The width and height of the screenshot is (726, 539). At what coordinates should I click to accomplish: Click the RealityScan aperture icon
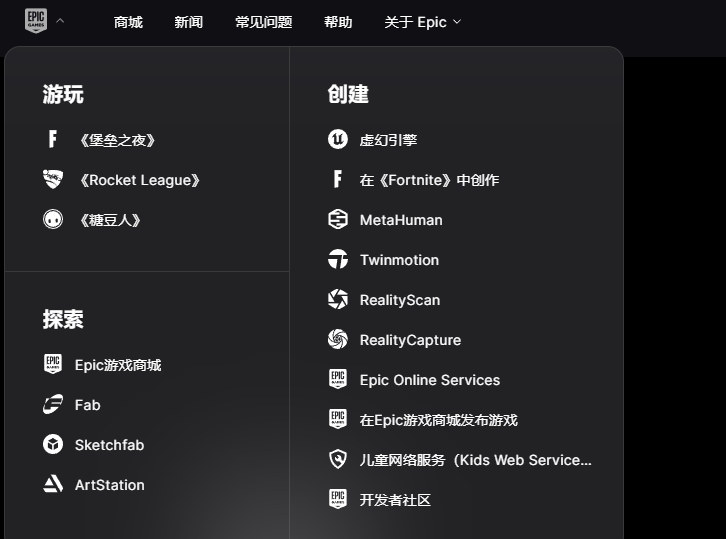click(x=338, y=300)
